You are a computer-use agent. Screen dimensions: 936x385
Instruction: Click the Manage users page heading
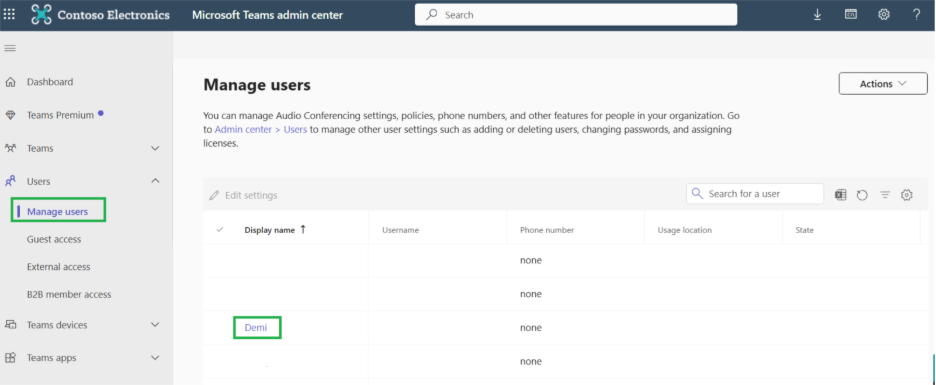pyautogui.click(x=257, y=85)
